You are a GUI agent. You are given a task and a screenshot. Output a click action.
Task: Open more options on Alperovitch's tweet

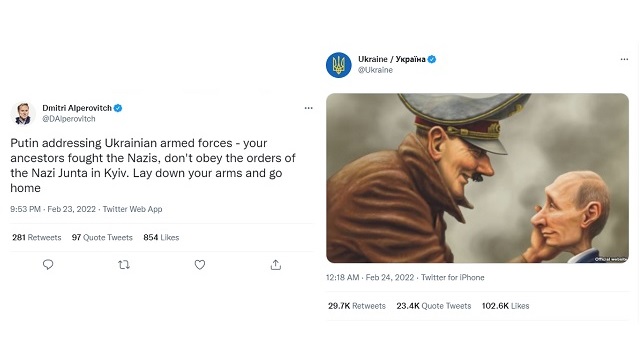[309, 108]
